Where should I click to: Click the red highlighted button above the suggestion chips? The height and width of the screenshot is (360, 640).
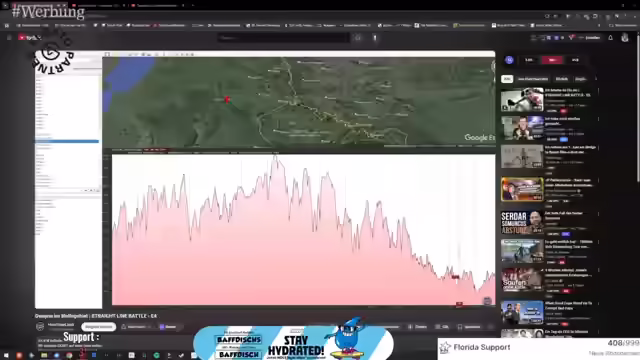point(552,60)
